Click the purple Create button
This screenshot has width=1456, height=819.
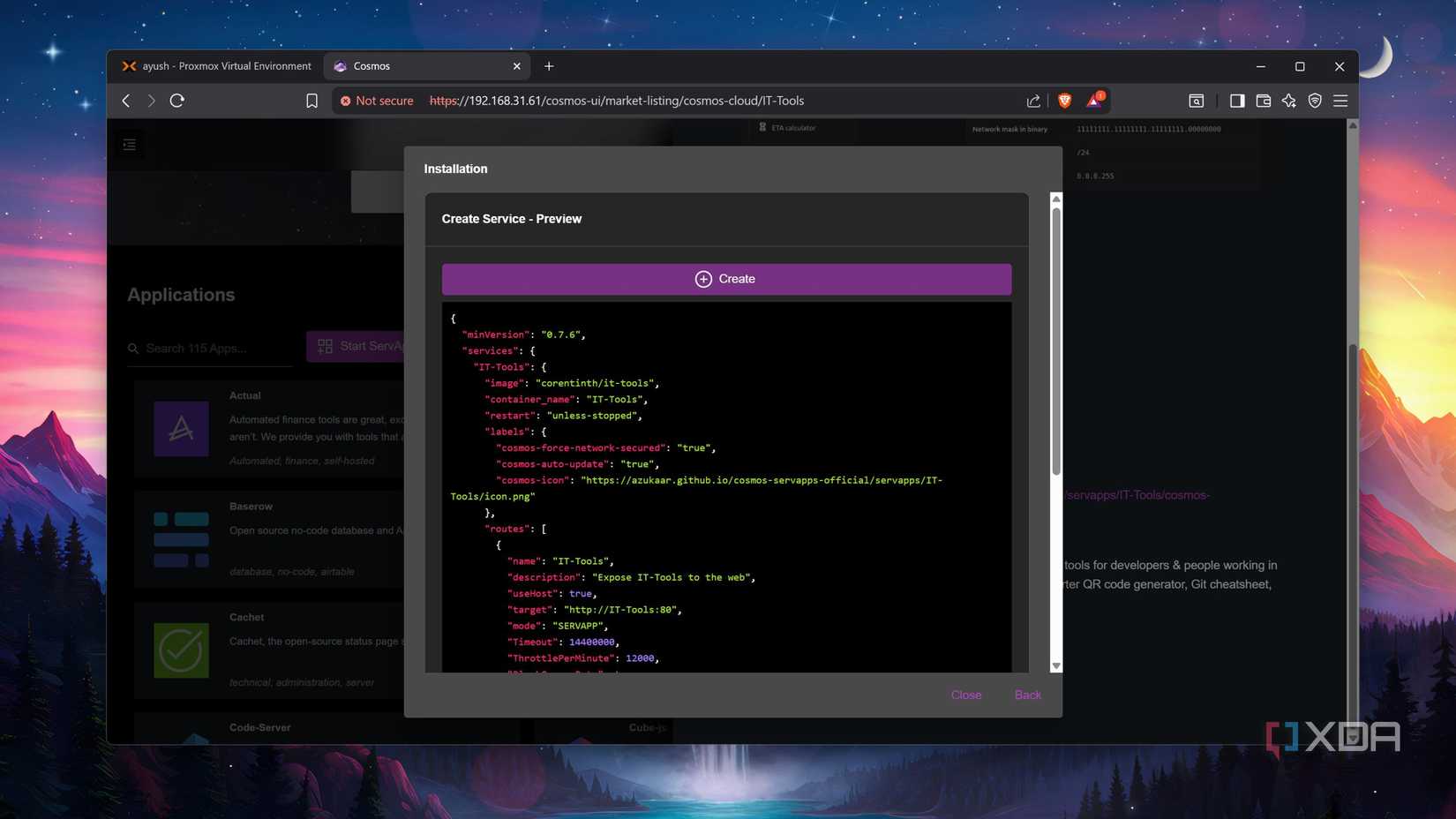(726, 279)
